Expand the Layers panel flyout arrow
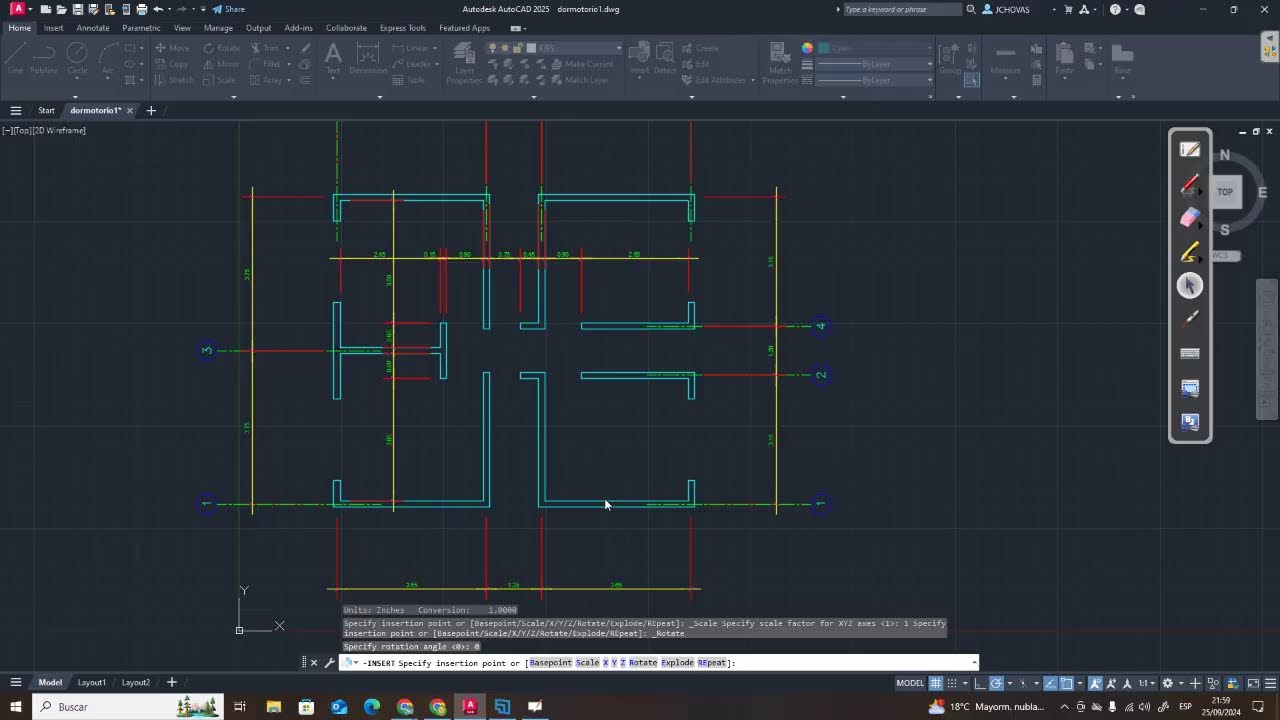1280x720 pixels. coord(533,97)
